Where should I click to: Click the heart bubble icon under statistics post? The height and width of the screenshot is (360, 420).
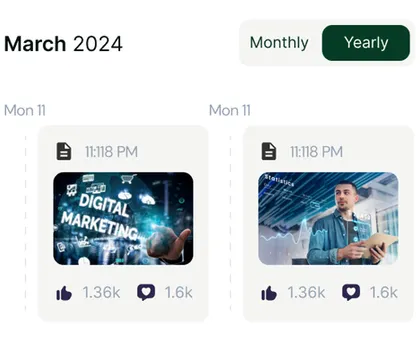(351, 292)
